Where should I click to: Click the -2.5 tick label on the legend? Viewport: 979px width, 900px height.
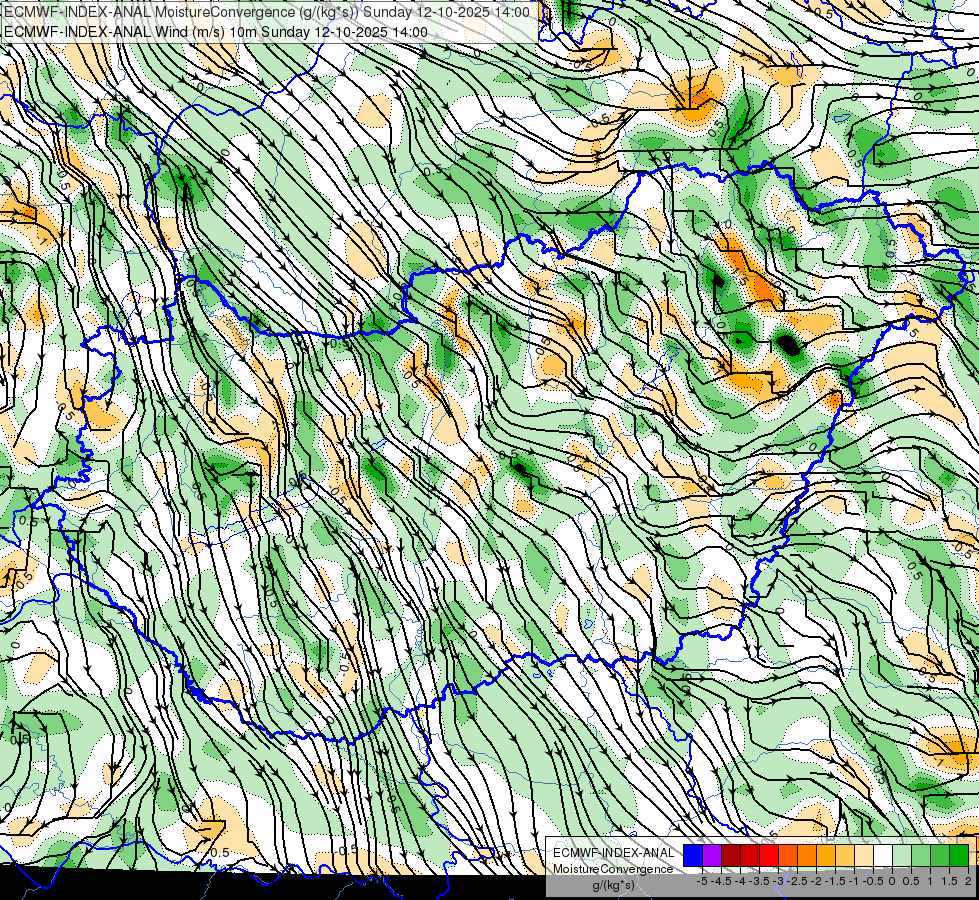tap(798, 881)
